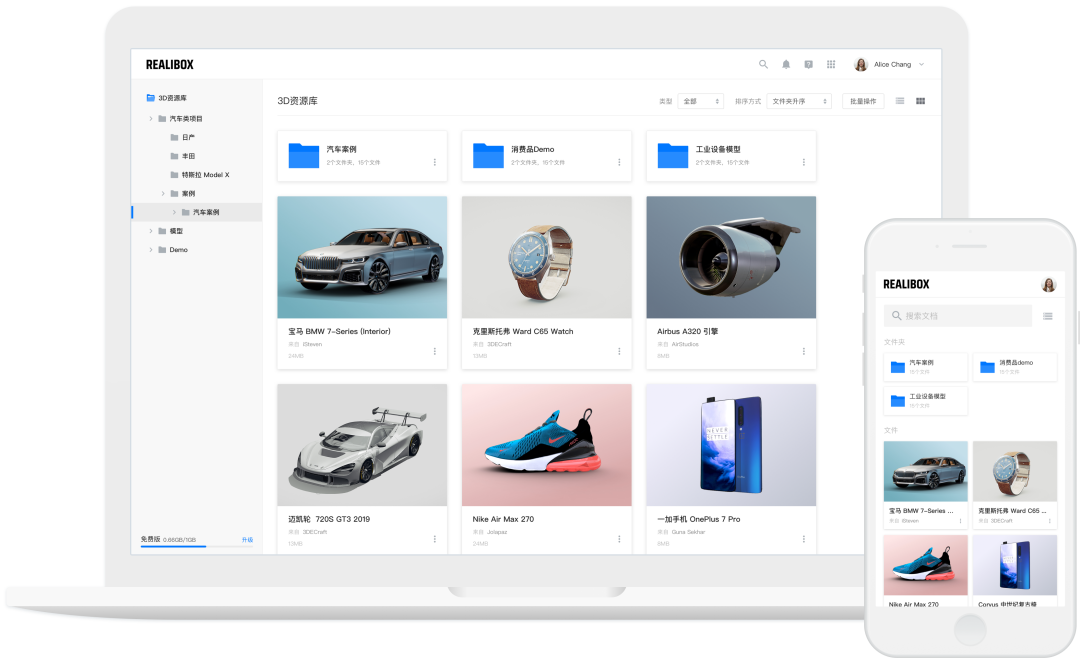Open the Ward C65 watch thumbnail on phone

point(1015,471)
